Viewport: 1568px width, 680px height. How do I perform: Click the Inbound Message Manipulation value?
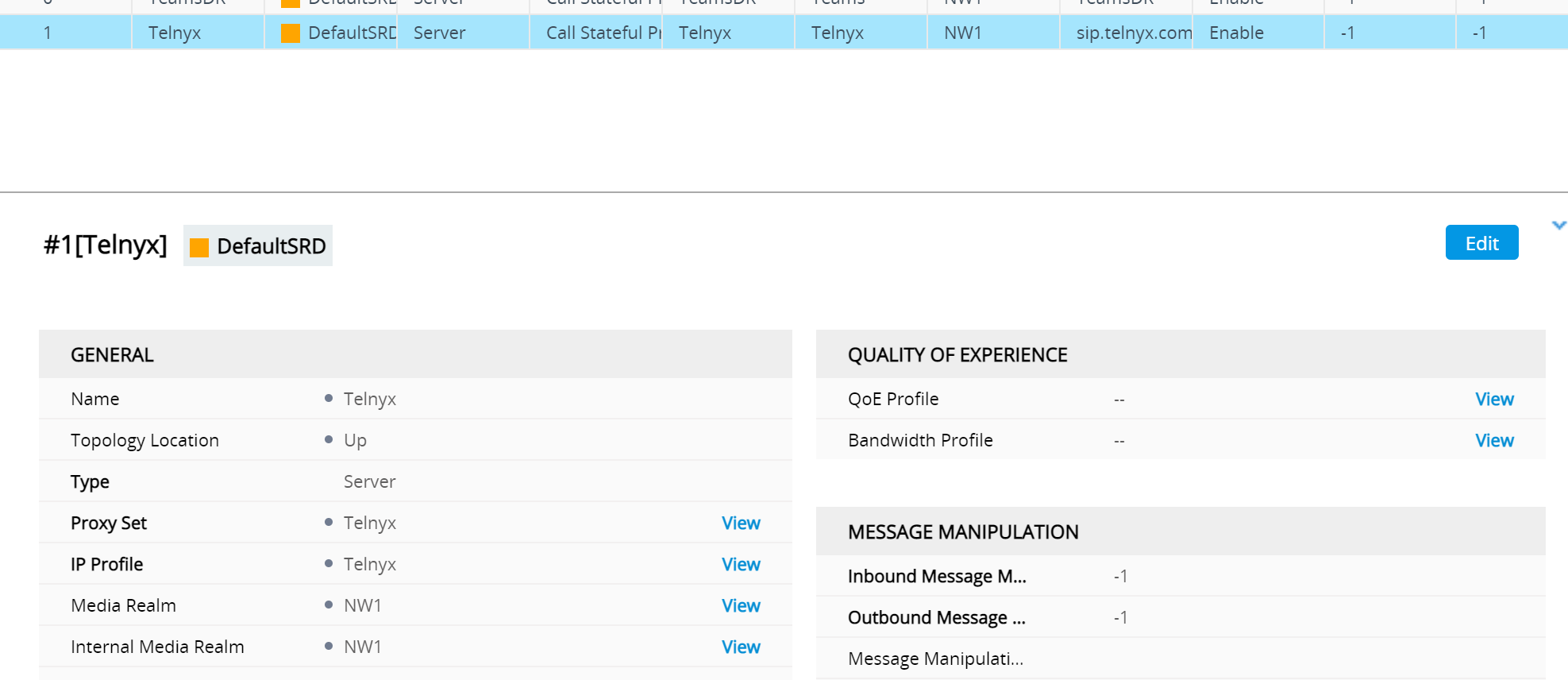pos(1120,576)
